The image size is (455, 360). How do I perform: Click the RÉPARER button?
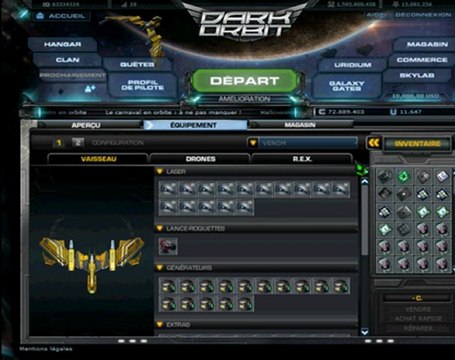[x=418, y=328]
